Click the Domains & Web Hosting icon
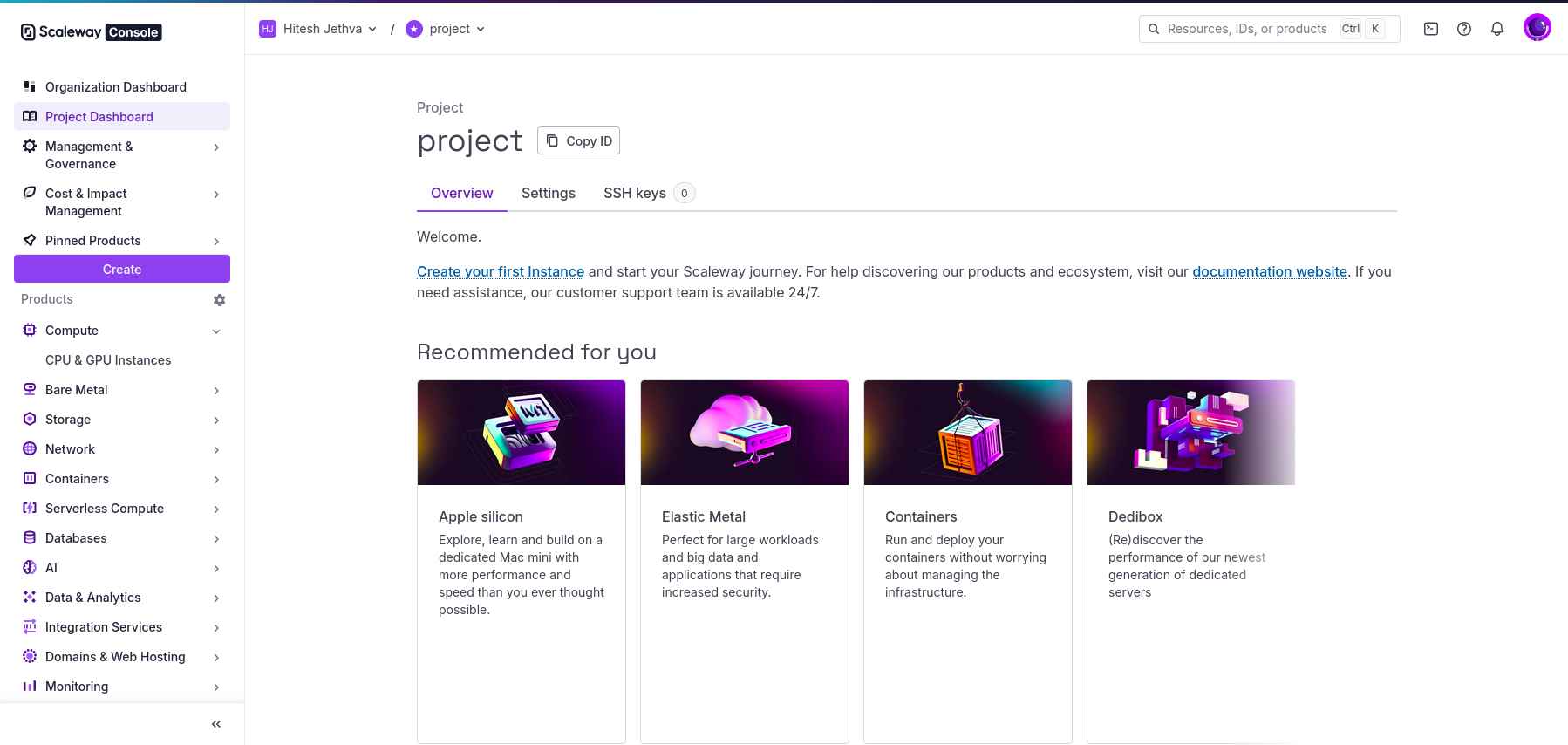The height and width of the screenshot is (745, 1568). point(30,656)
